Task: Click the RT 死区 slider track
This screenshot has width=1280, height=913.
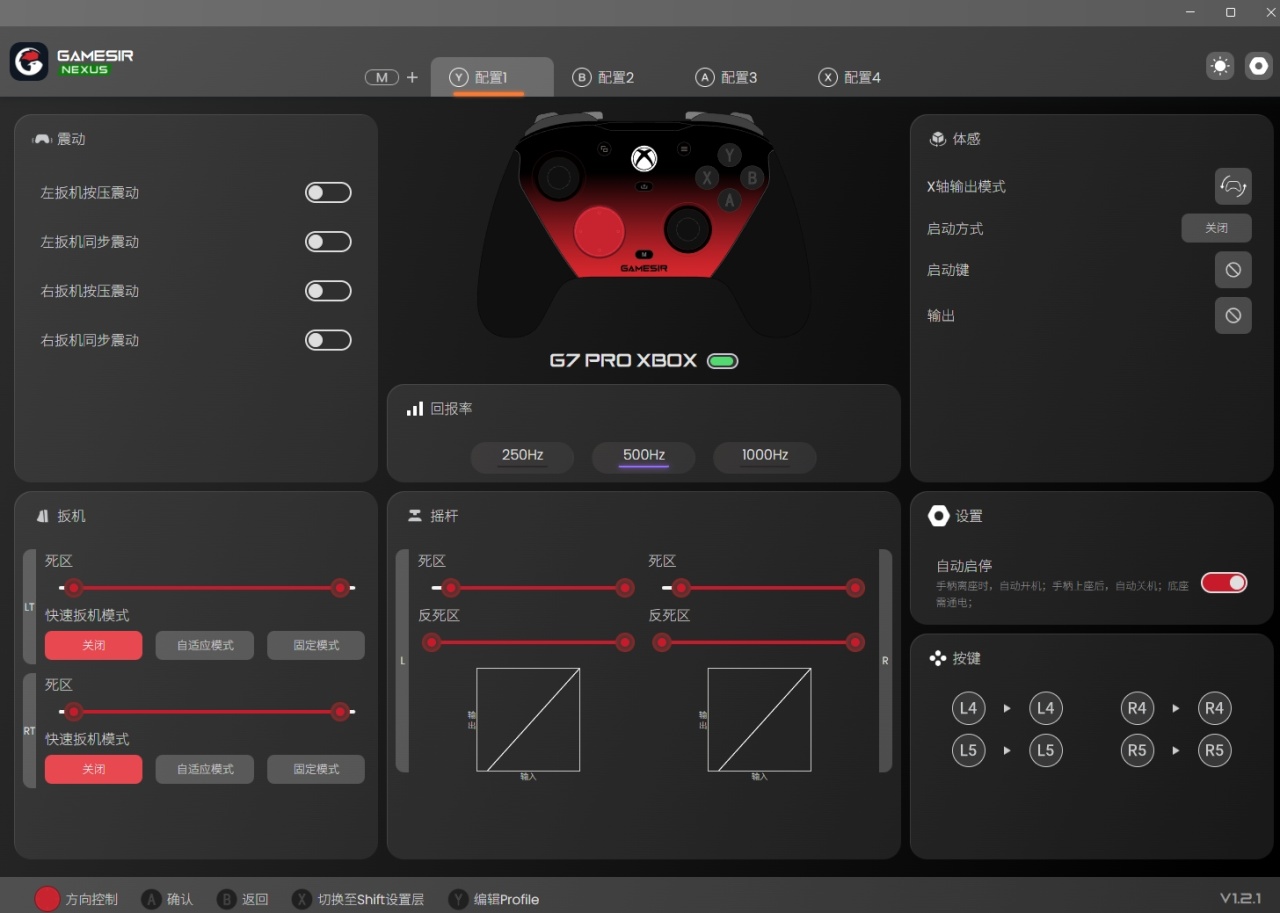Action: (207, 712)
